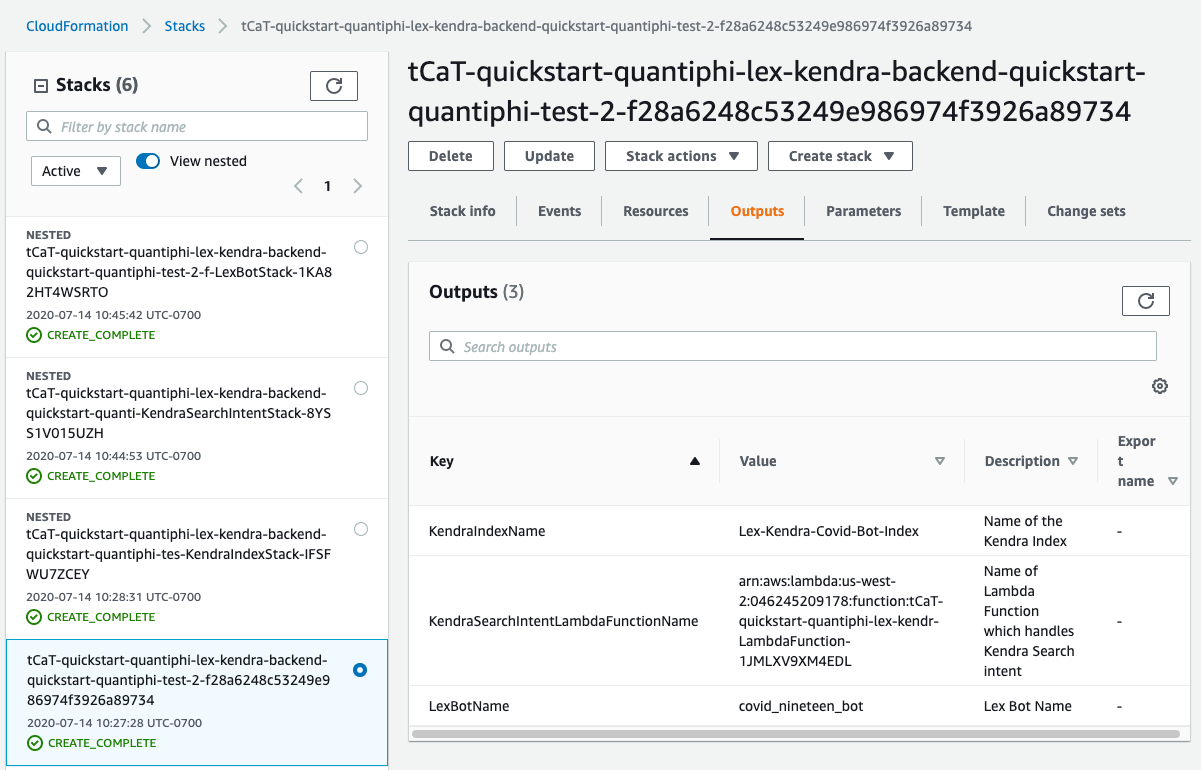Click the KendraSearchIntentLambdaFunctionName key cell

[x=563, y=621]
